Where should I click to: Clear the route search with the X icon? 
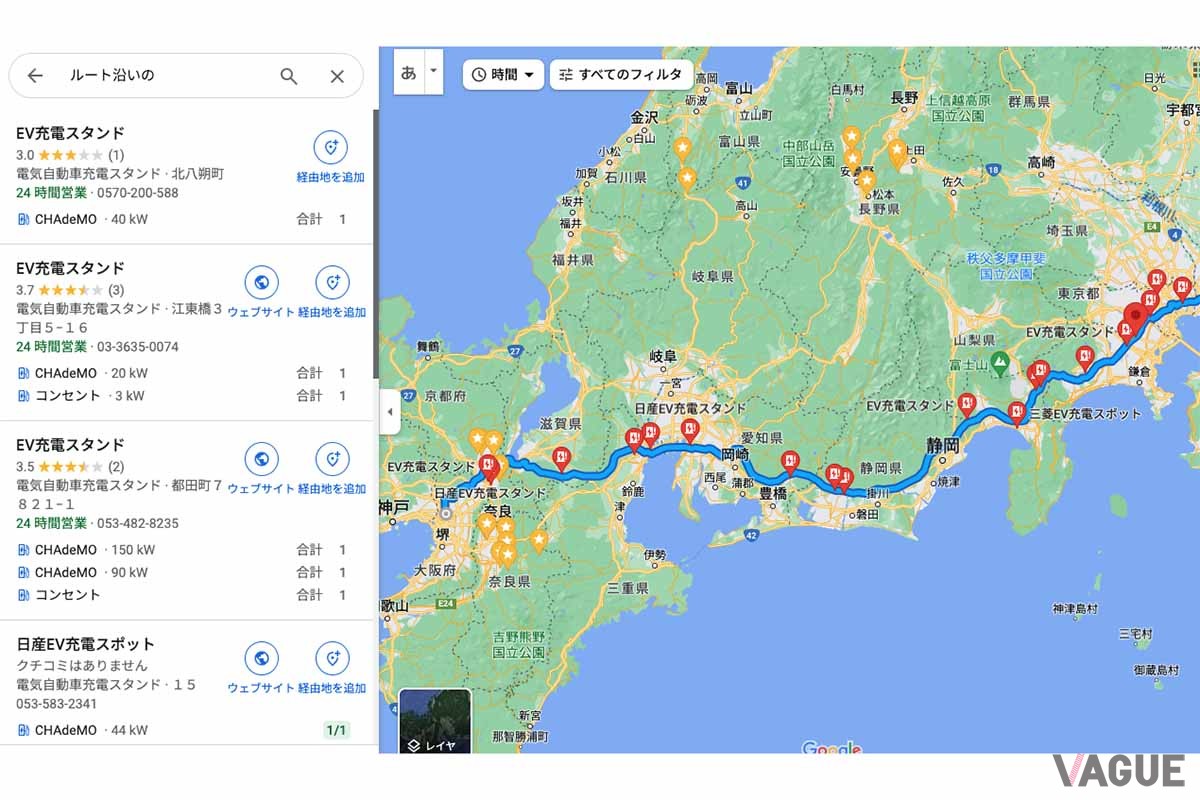point(337,76)
